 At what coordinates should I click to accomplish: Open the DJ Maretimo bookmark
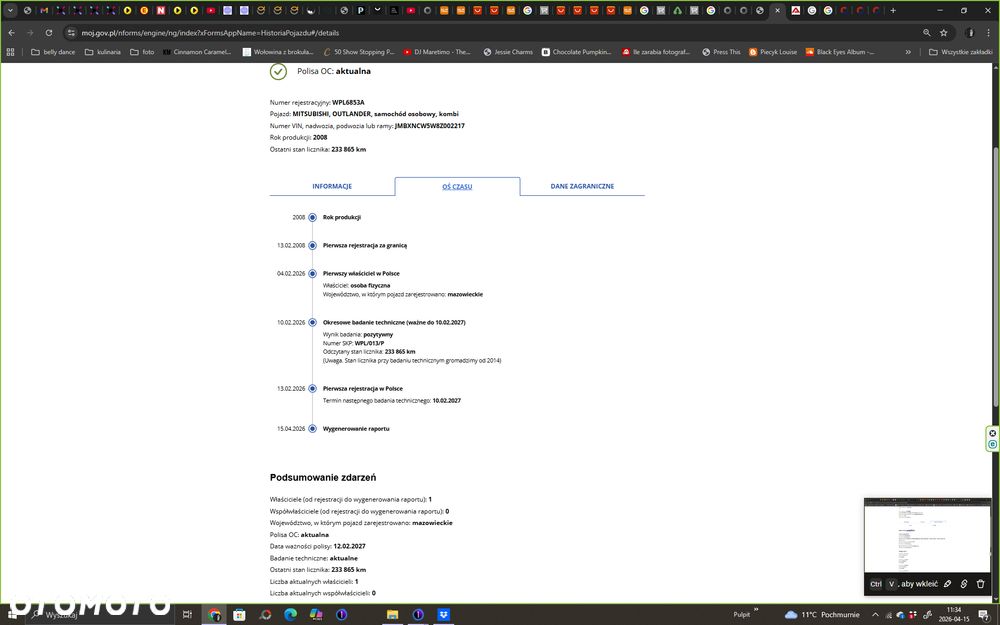click(x=437, y=52)
